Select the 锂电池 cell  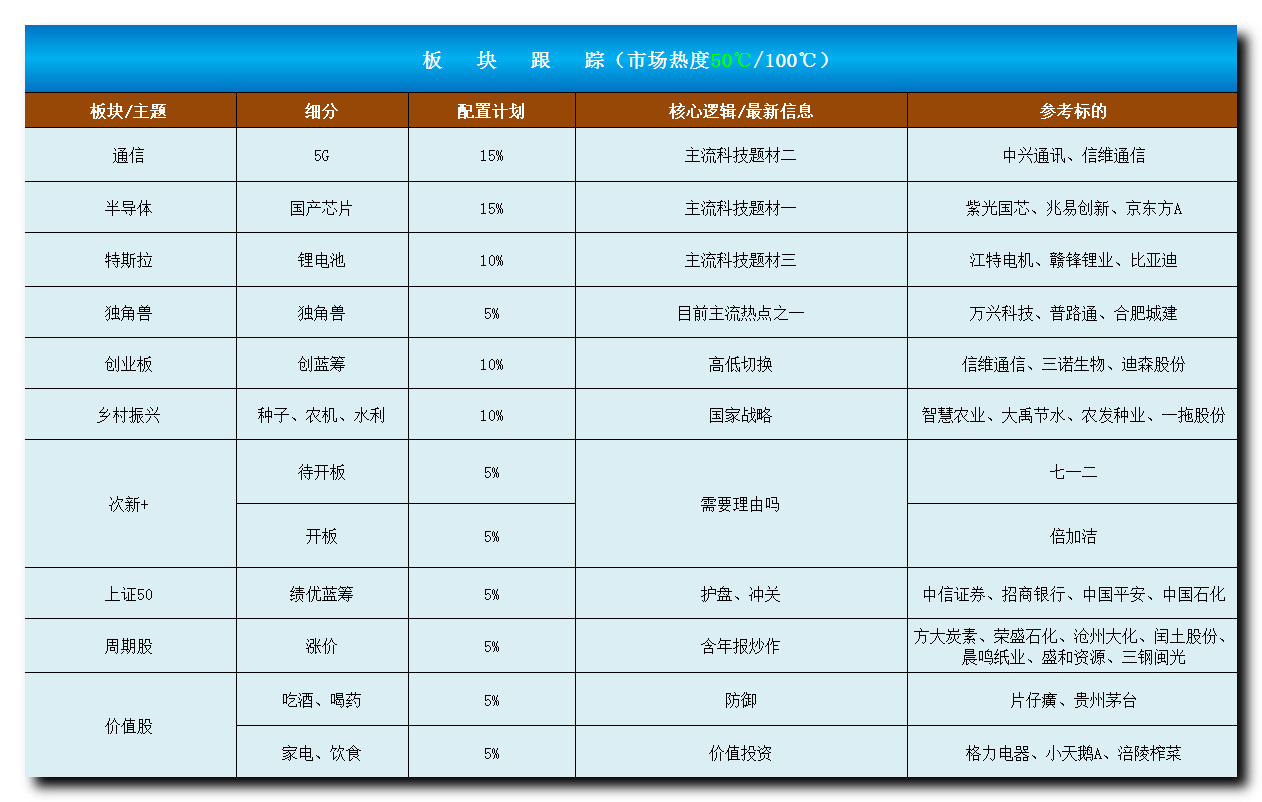pos(322,260)
